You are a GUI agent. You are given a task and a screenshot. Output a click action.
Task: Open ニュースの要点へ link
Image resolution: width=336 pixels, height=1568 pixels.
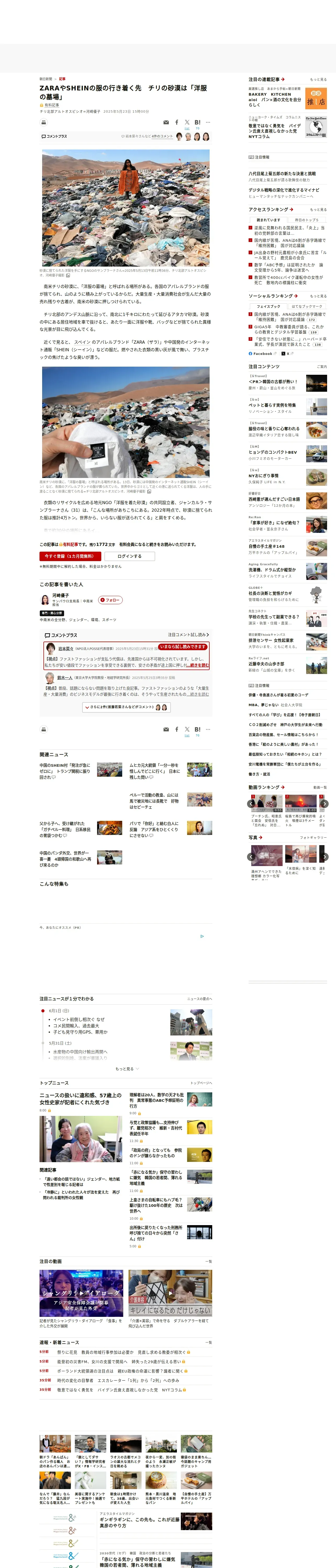[x=199, y=999]
